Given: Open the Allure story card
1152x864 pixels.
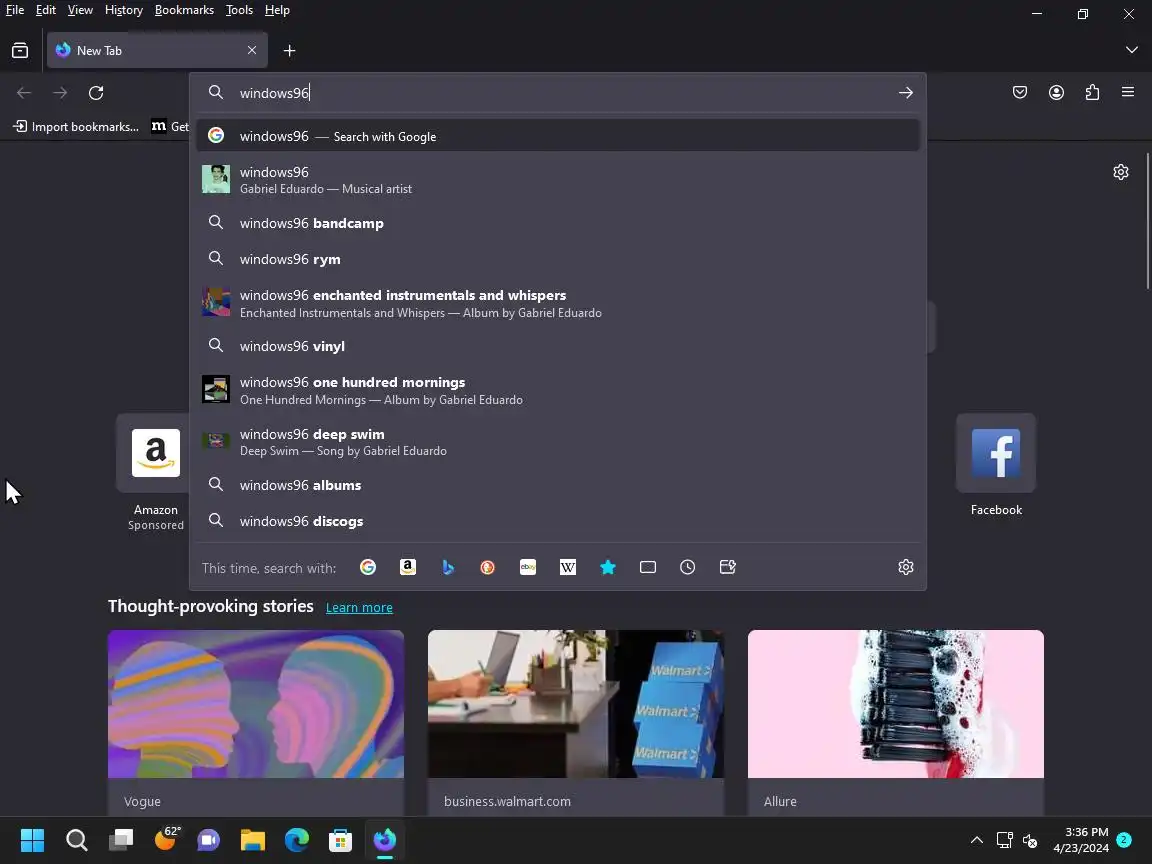Looking at the screenshot, I should 896,722.
